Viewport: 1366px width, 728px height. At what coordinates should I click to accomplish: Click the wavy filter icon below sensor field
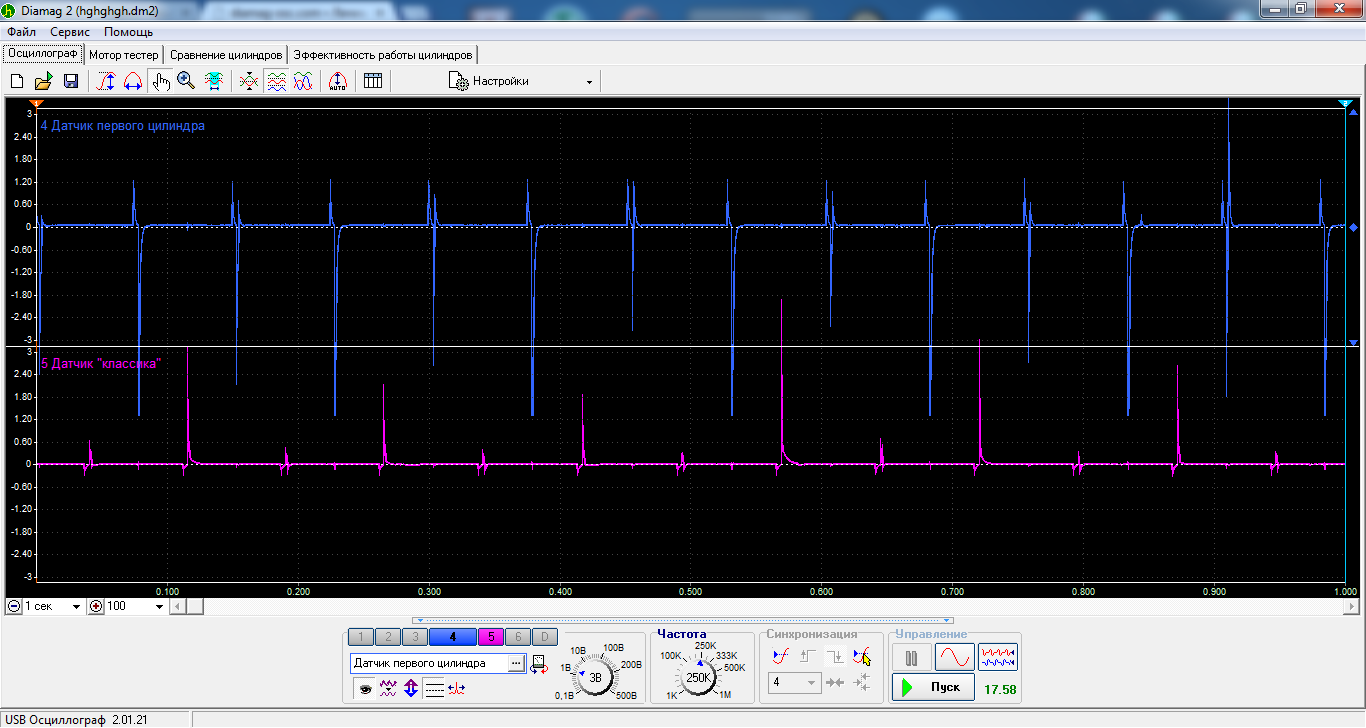[x=389, y=688]
